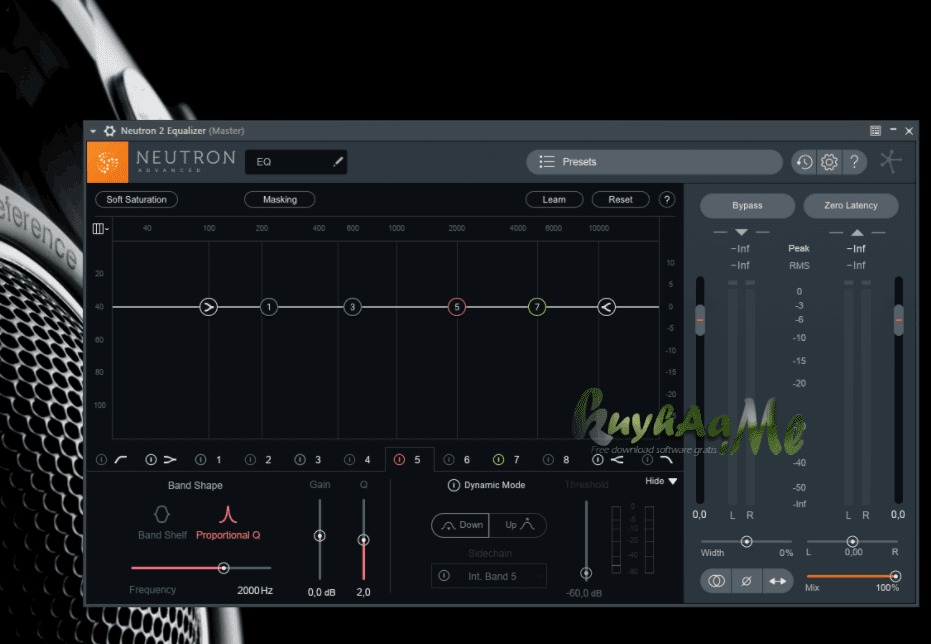Open the history clock icon
Image resolution: width=931 pixels, height=644 pixels.
[x=804, y=162]
